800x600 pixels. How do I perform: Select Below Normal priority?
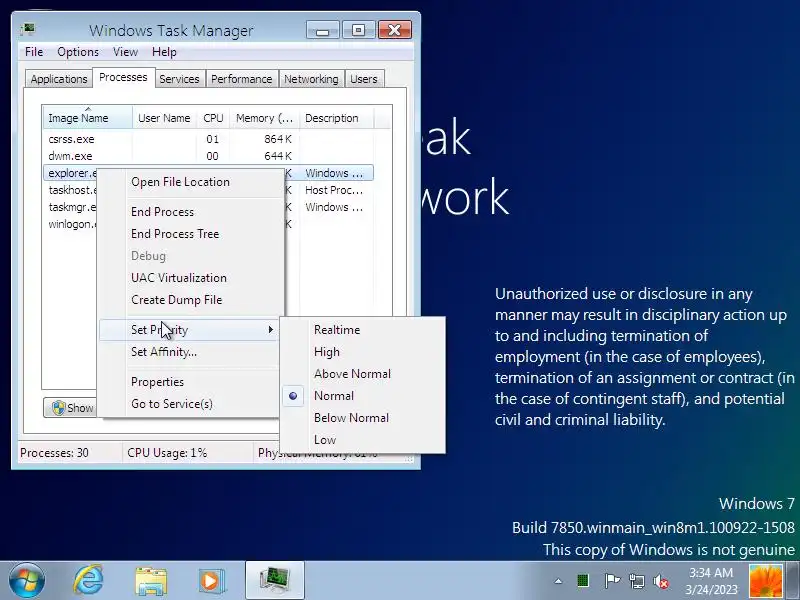[362, 417]
